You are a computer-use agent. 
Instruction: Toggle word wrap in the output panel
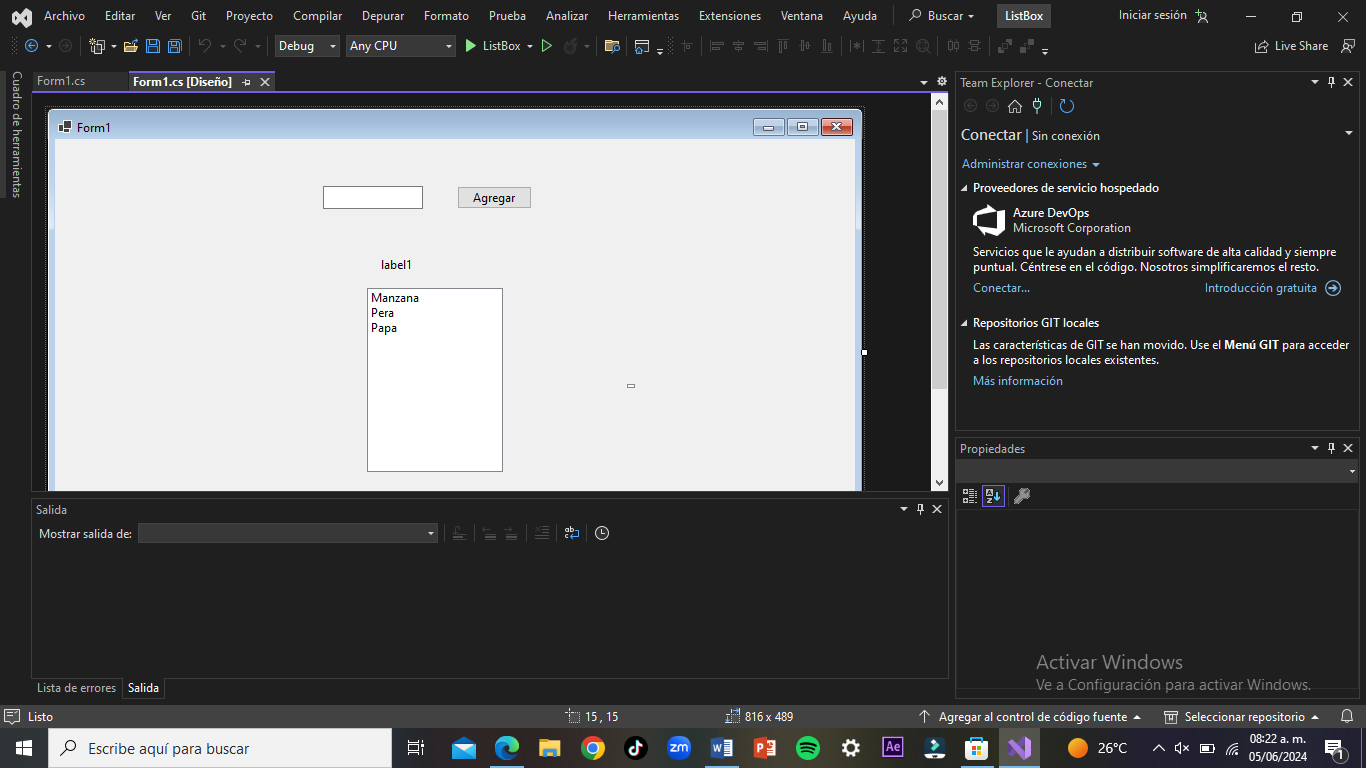[571, 533]
